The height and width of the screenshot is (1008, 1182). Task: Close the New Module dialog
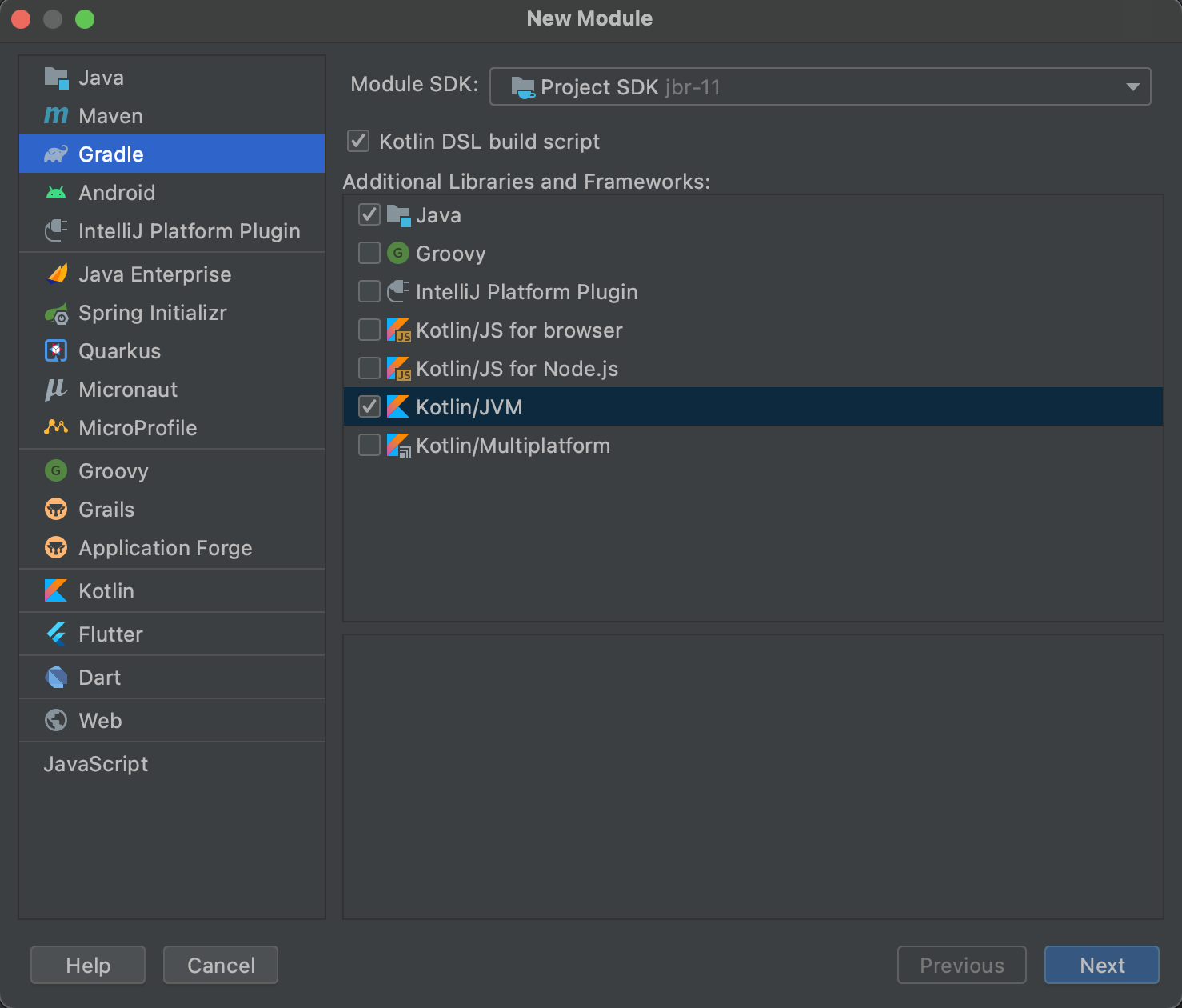(x=21, y=19)
